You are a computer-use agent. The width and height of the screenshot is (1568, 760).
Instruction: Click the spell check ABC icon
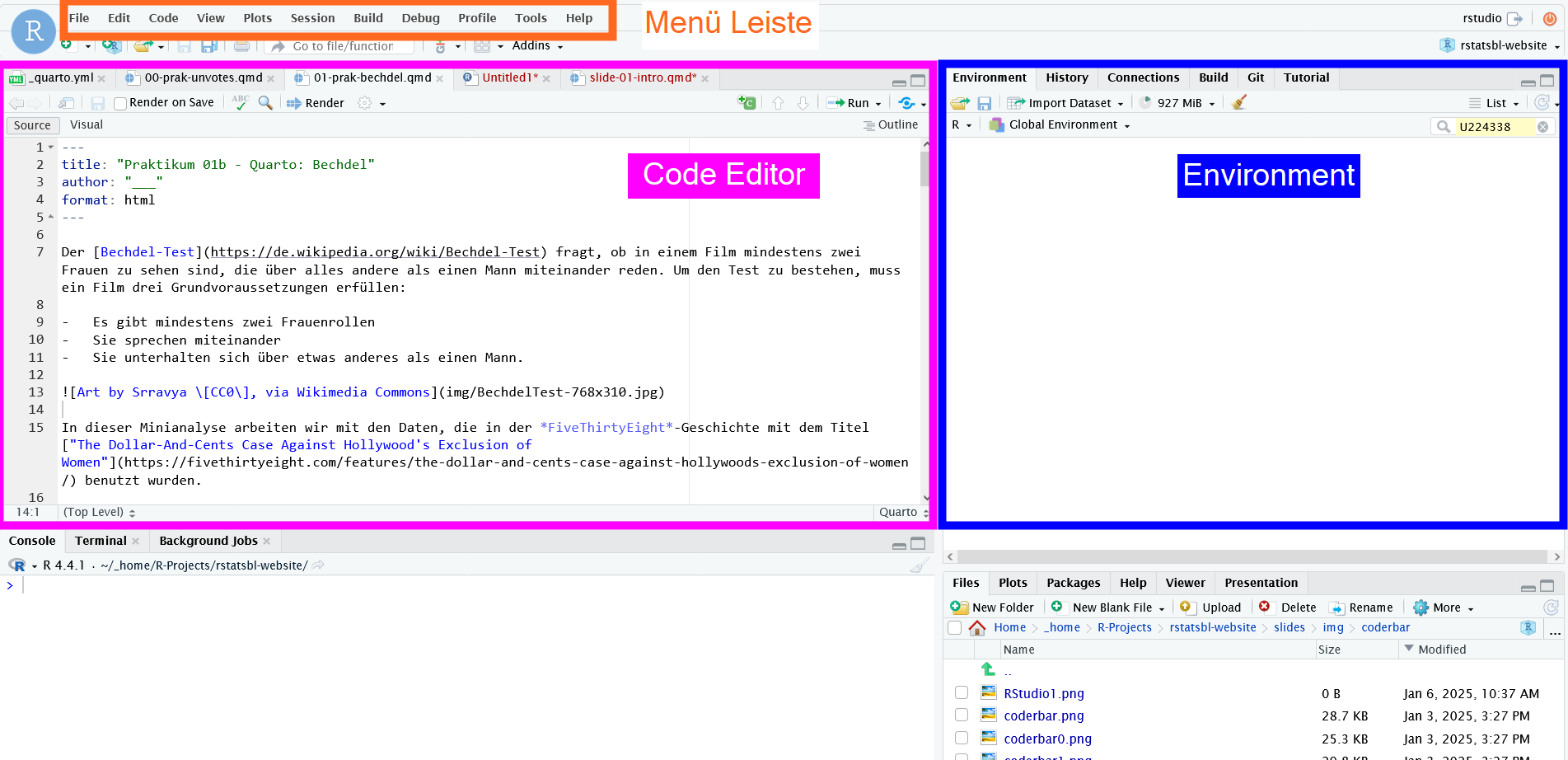point(240,102)
